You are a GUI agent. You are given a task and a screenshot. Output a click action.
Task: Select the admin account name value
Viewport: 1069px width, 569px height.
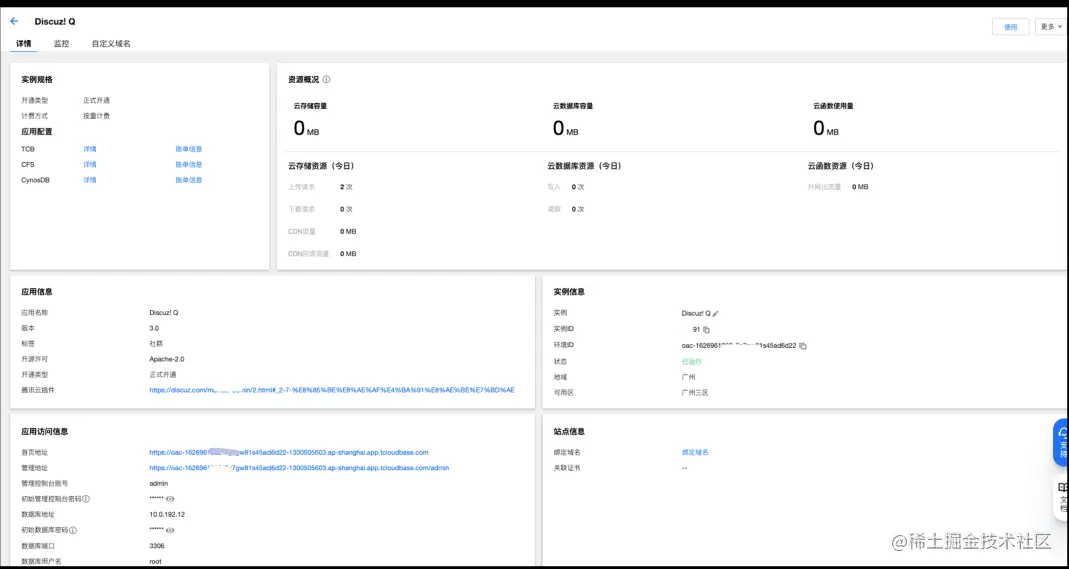click(x=159, y=484)
